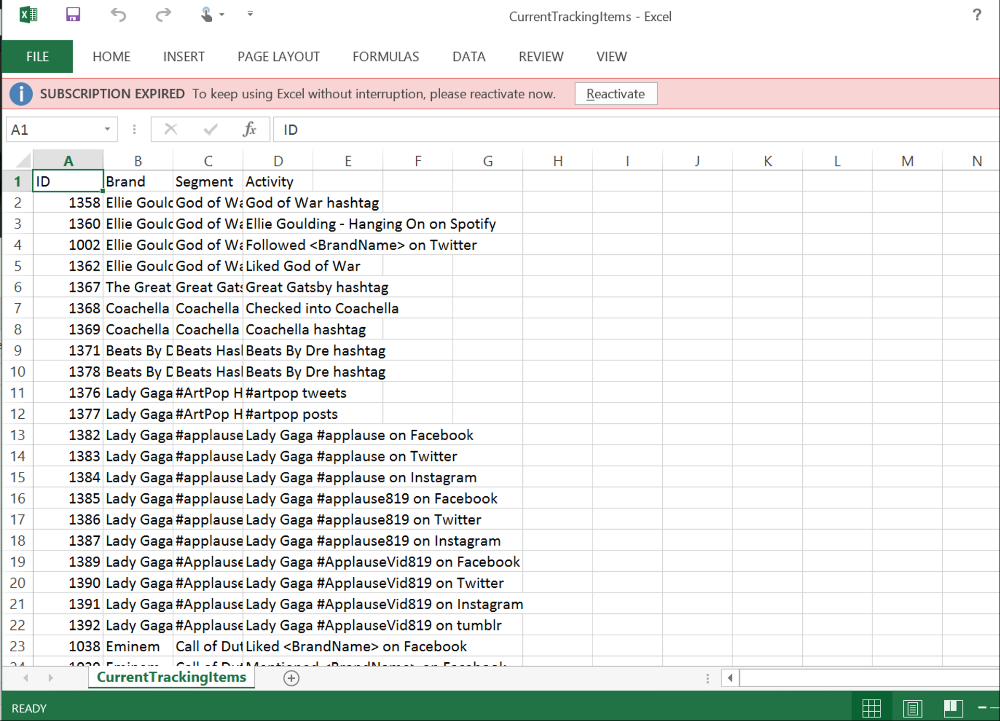
Task: Open the REVIEW ribbon tab
Action: tap(541, 57)
